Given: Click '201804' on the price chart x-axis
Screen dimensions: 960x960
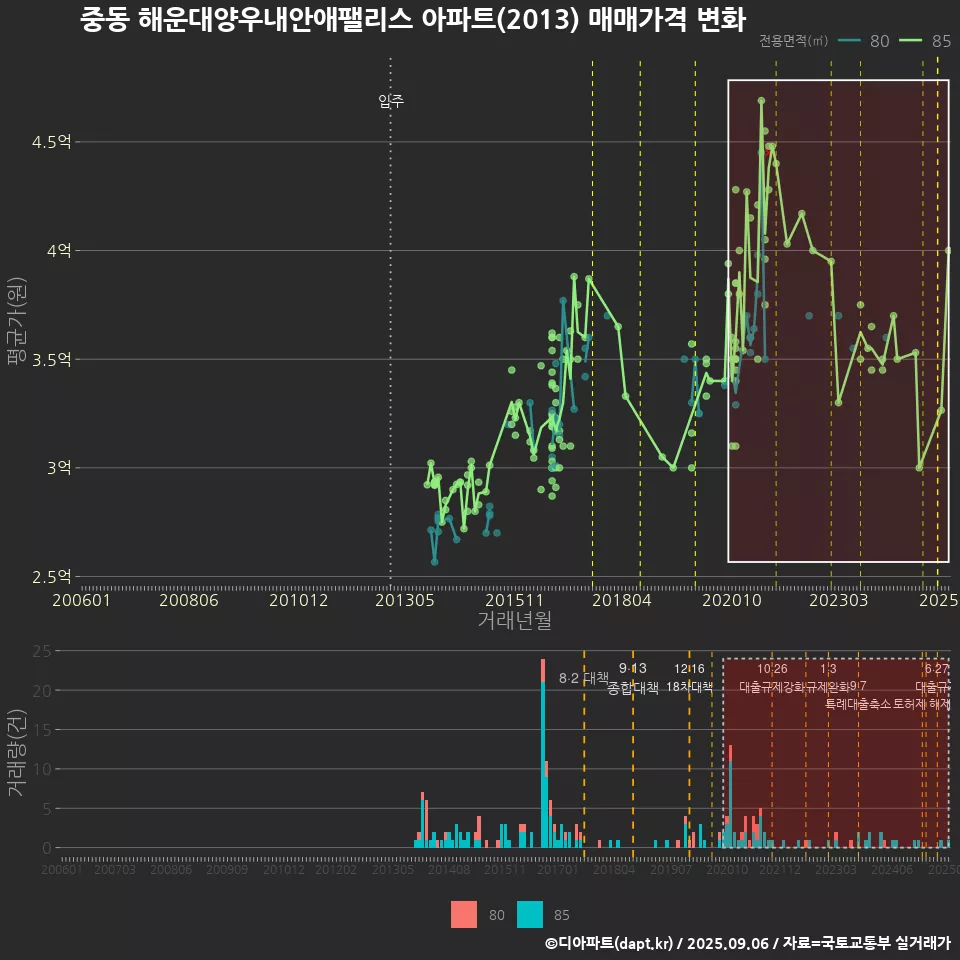Looking at the screenshot, I should [x=621, y=600].
